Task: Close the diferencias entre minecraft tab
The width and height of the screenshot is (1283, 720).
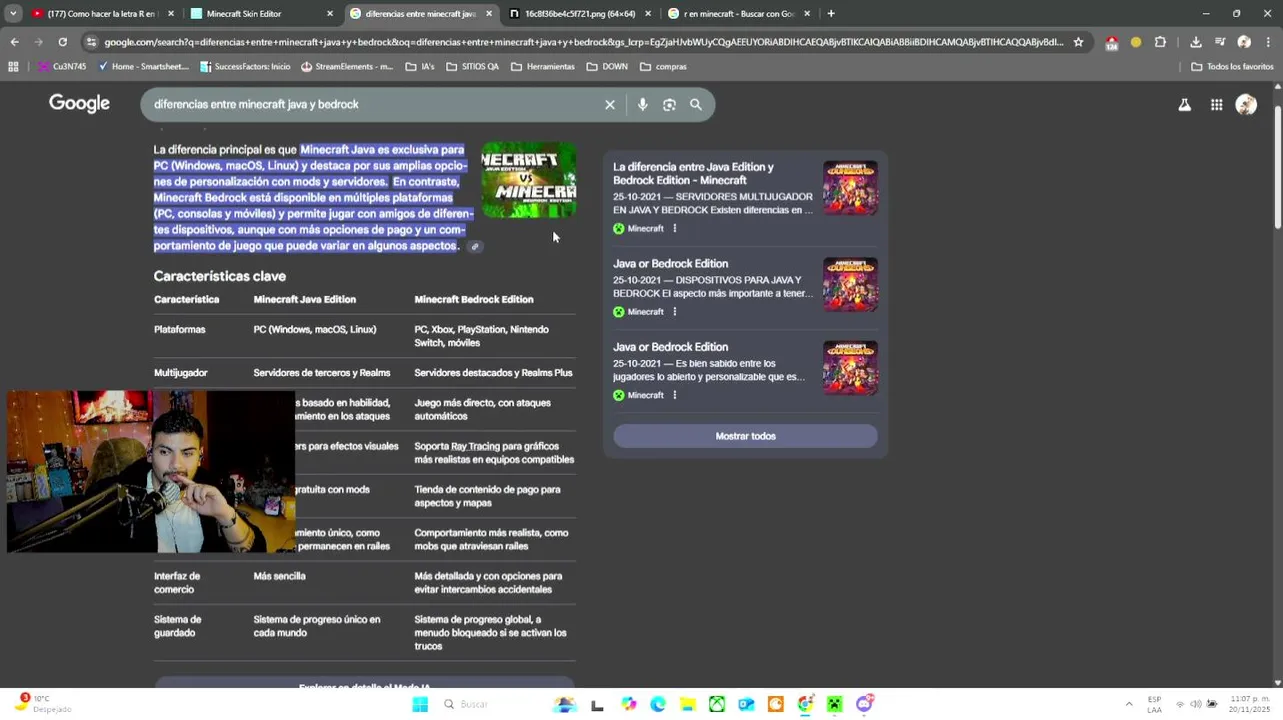Action: tap(489, 14)
